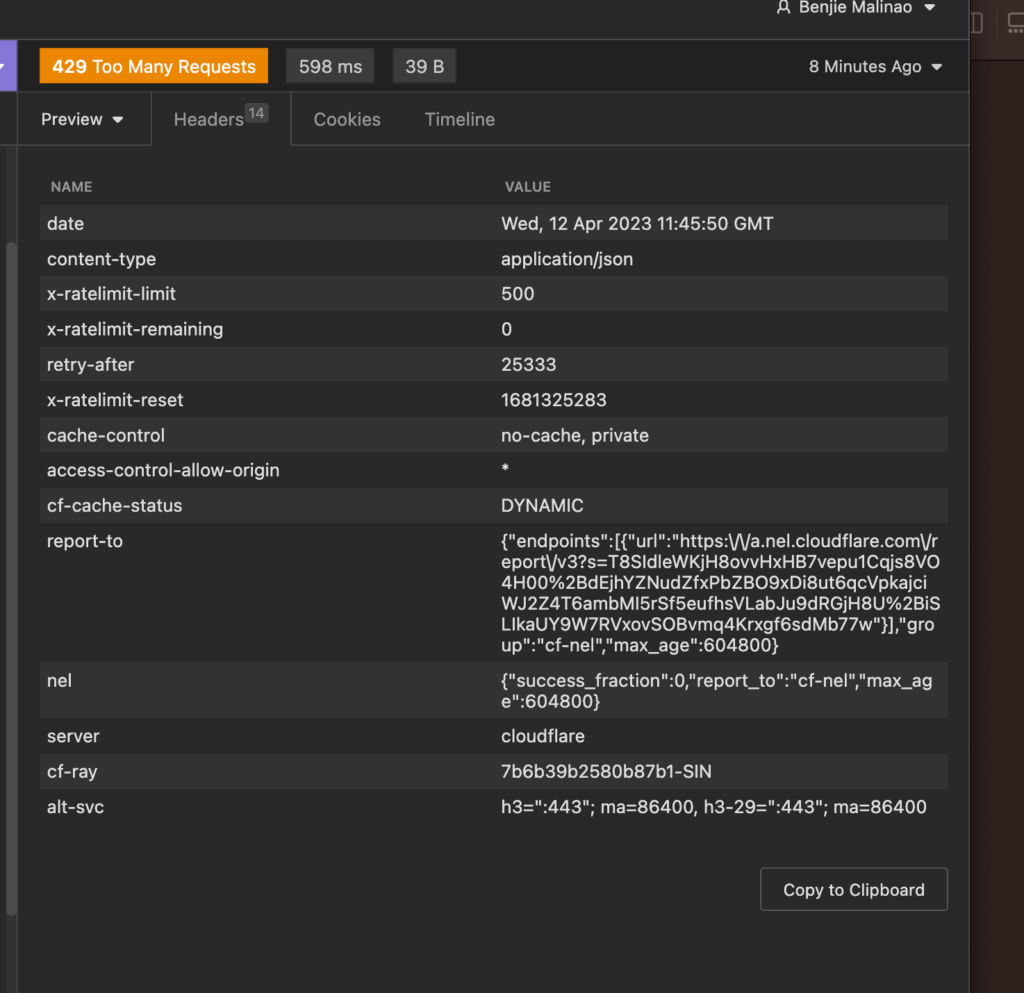Click the 39 B response size tag
This screenshot has height=993, width=1024.
(424, 67)
